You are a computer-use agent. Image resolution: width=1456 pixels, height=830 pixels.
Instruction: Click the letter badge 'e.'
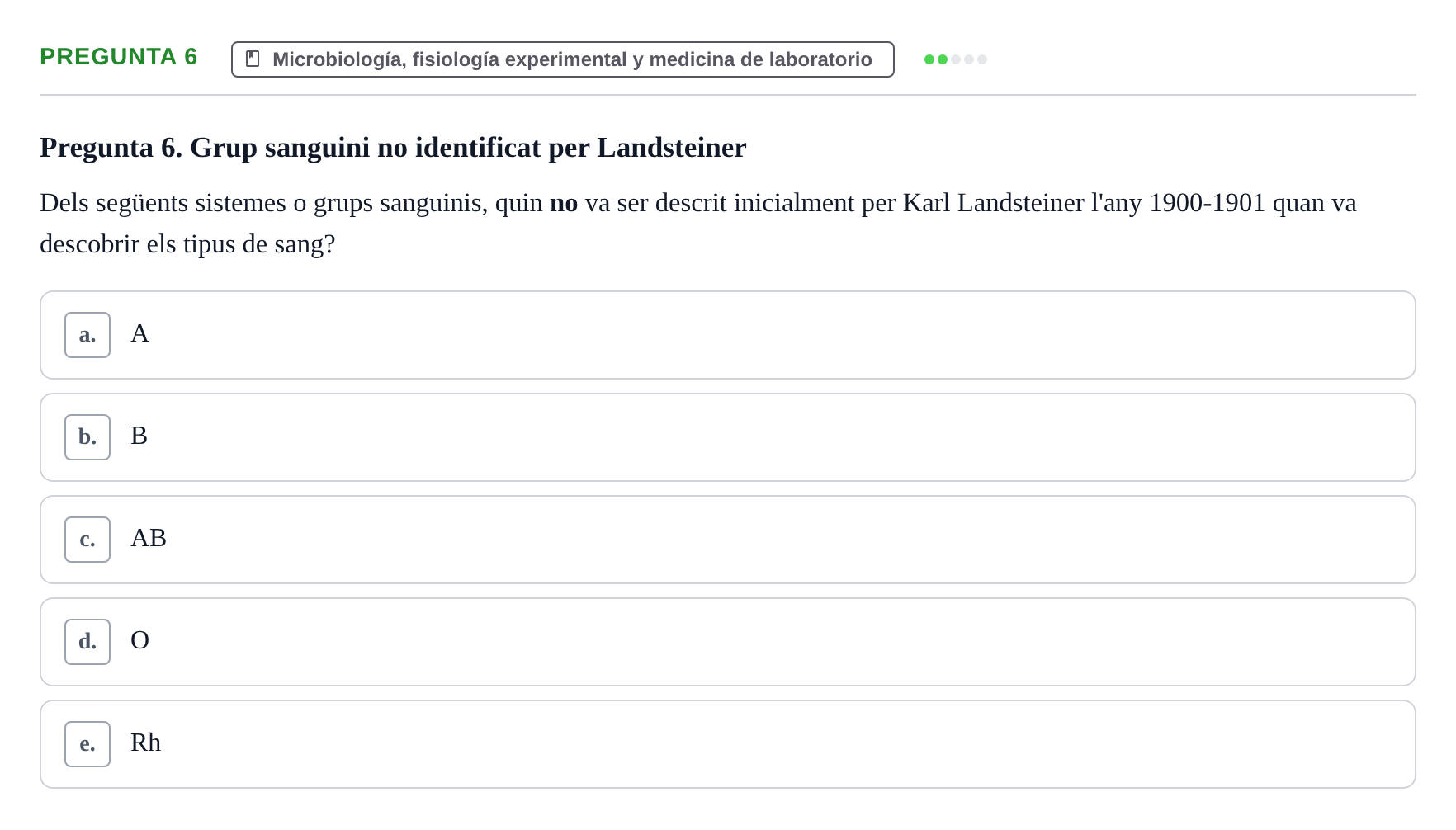87,744
